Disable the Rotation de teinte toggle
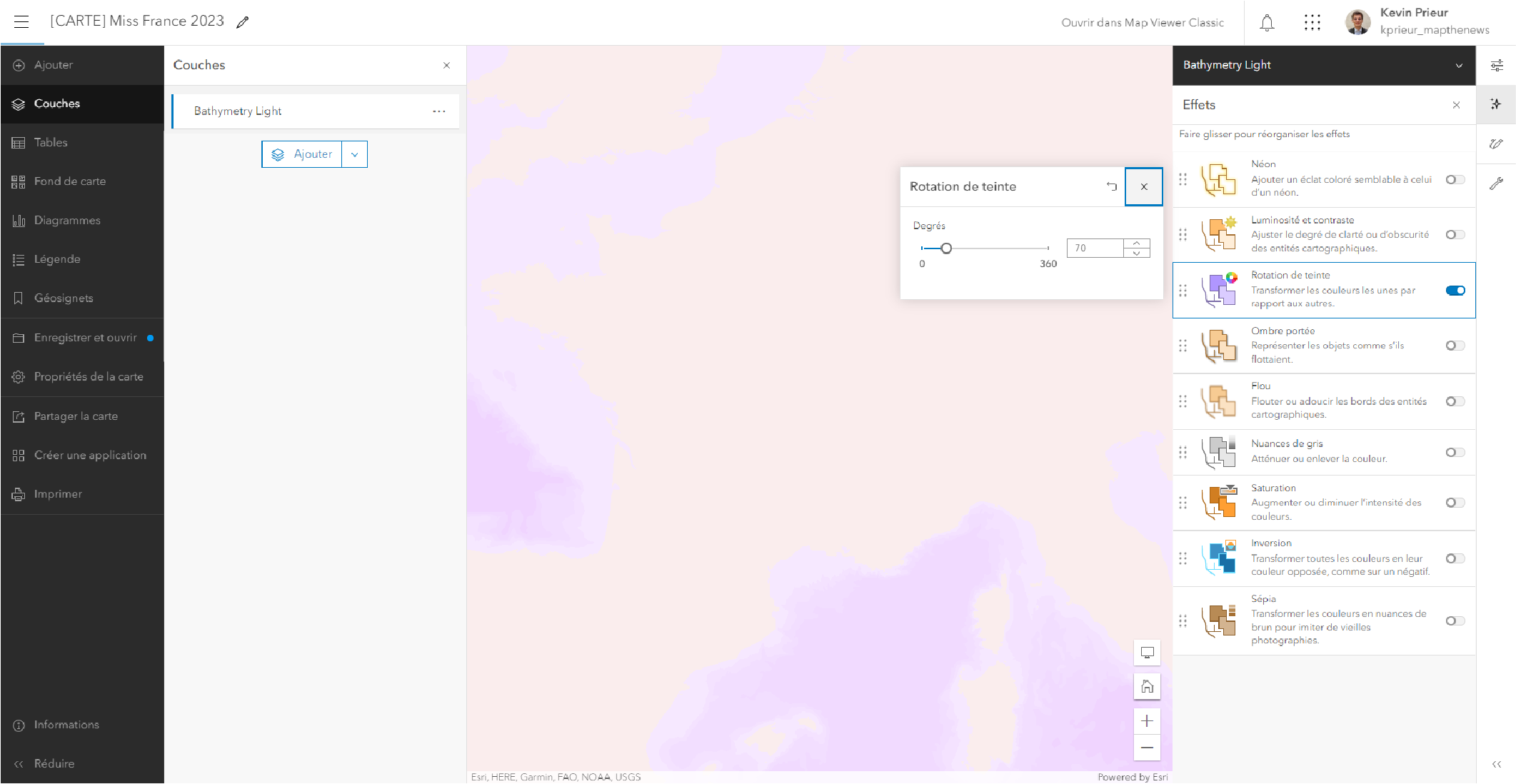Screen dimensions: 1516x784 point(1455,290)
